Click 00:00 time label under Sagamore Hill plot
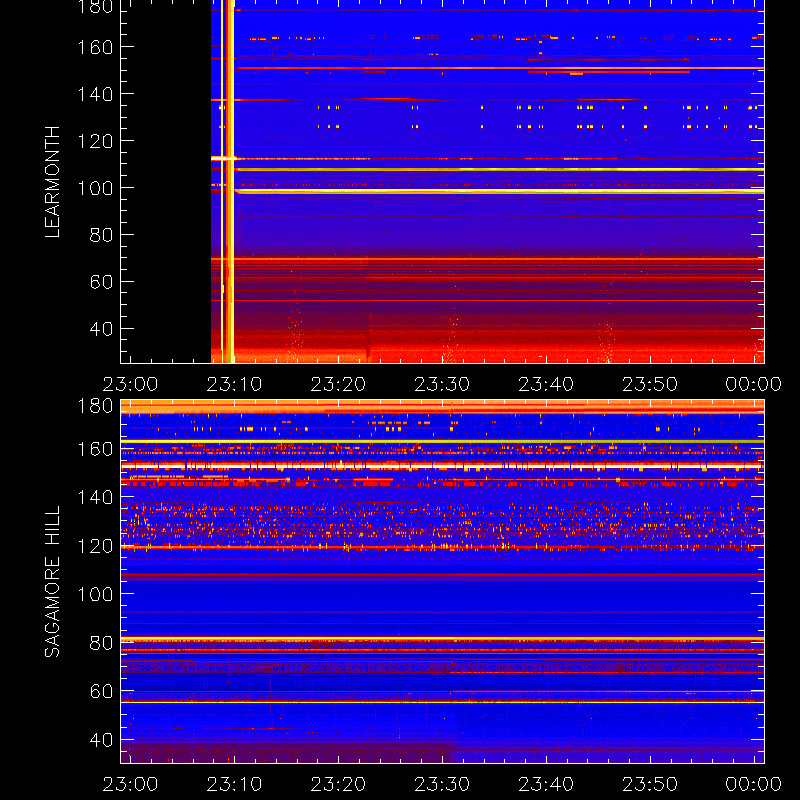800x800 pixels. pos(754,784)
